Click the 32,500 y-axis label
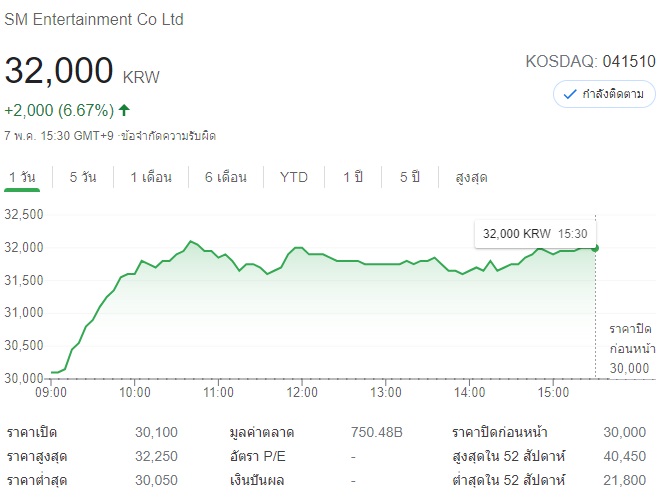The image size is (661, 497). point(24,215)
